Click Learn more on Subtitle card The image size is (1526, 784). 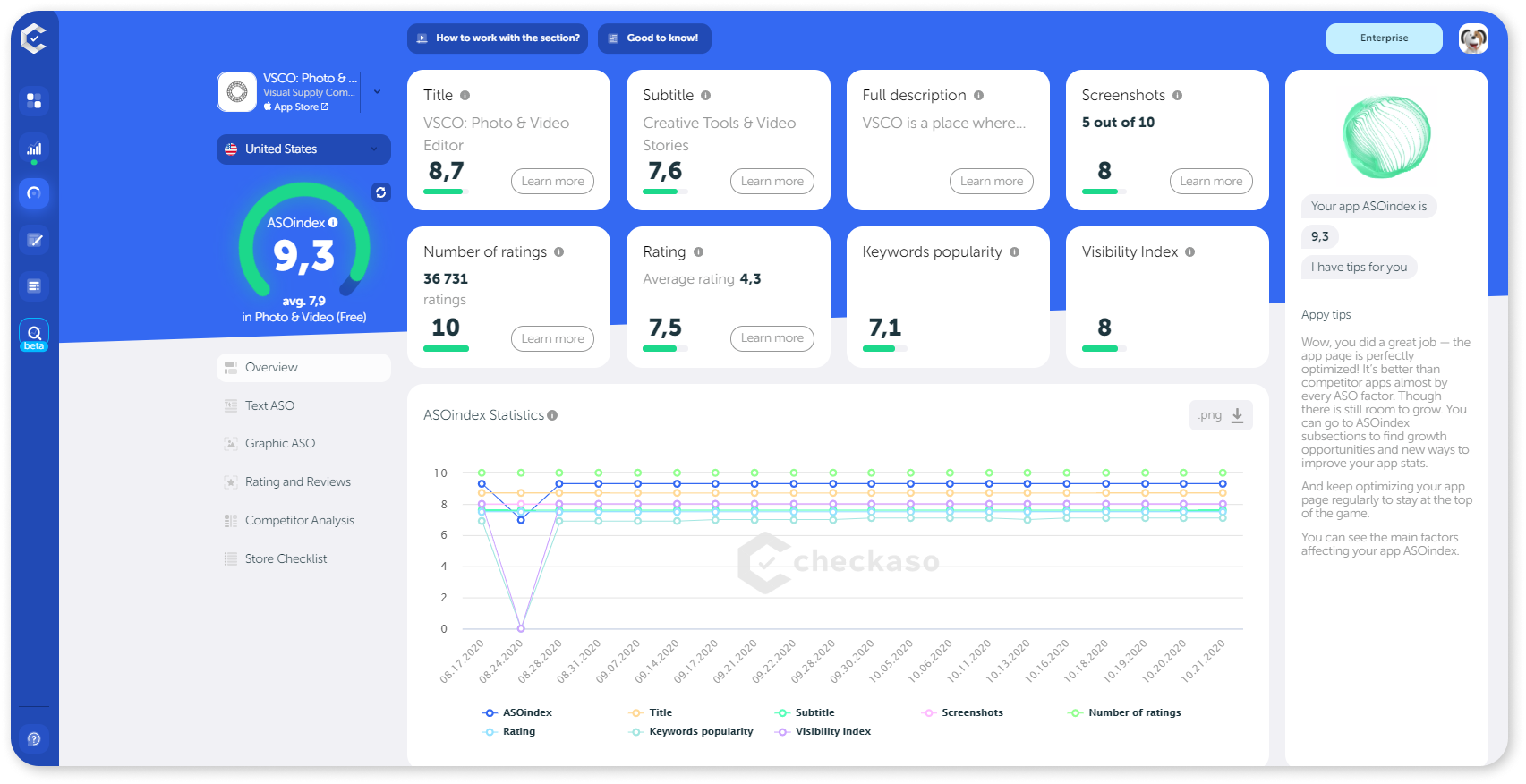pos(772,182)
